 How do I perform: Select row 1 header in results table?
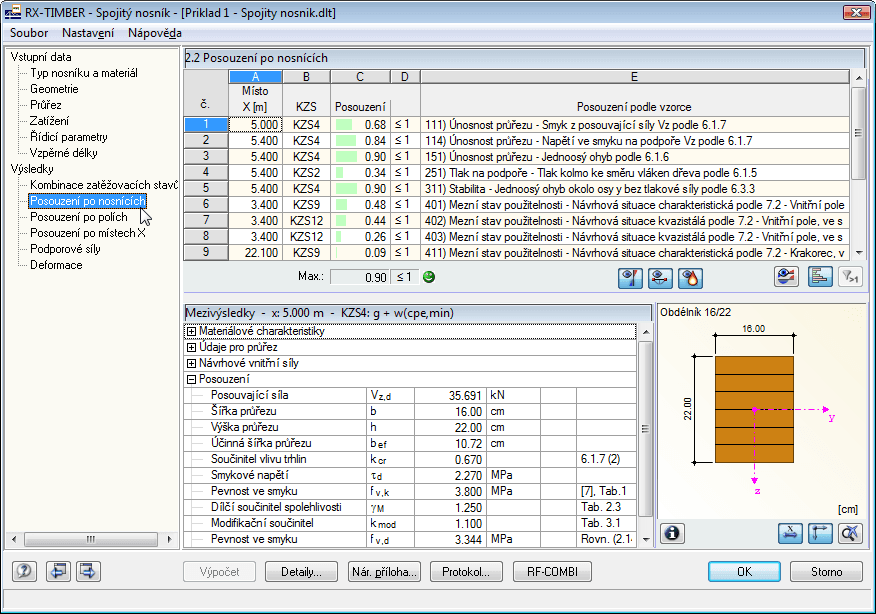(206, 124)
